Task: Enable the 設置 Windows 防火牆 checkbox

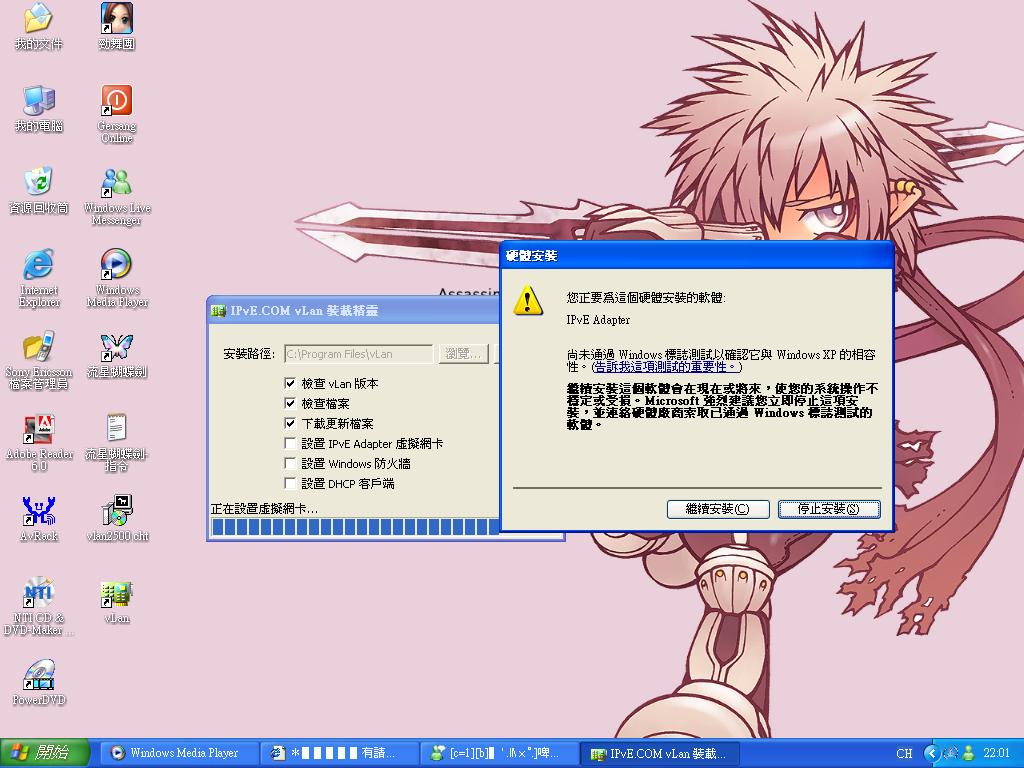Action: coord(291,464)
